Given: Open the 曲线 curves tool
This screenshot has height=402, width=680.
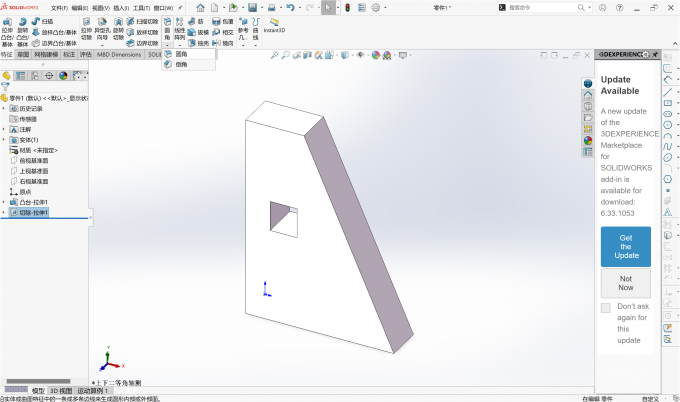Looking at the screenshot, I should [x=256, y=29].
